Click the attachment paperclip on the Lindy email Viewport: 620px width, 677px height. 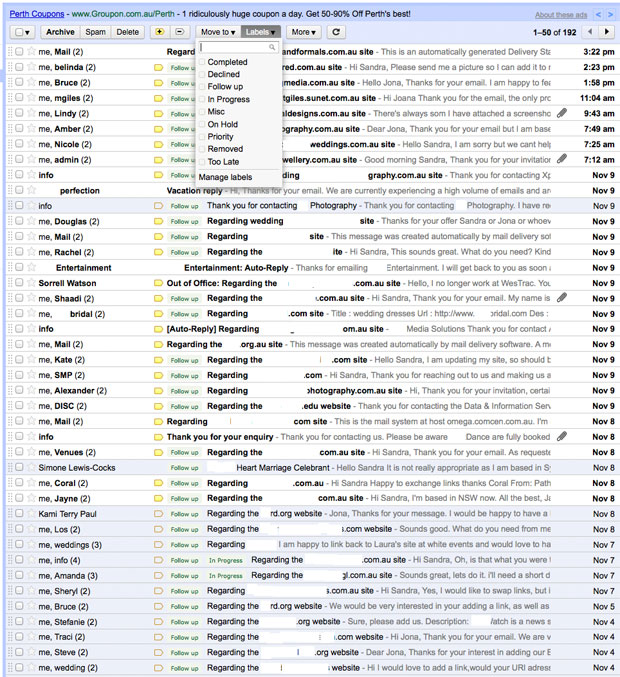point(563,114)
